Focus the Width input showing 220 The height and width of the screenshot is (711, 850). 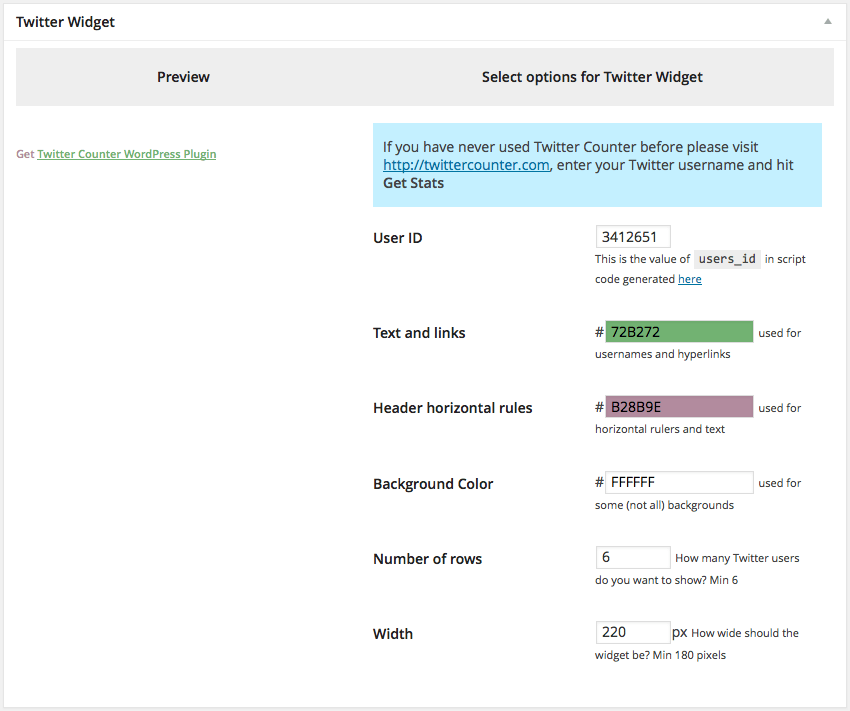coord(633,632)
